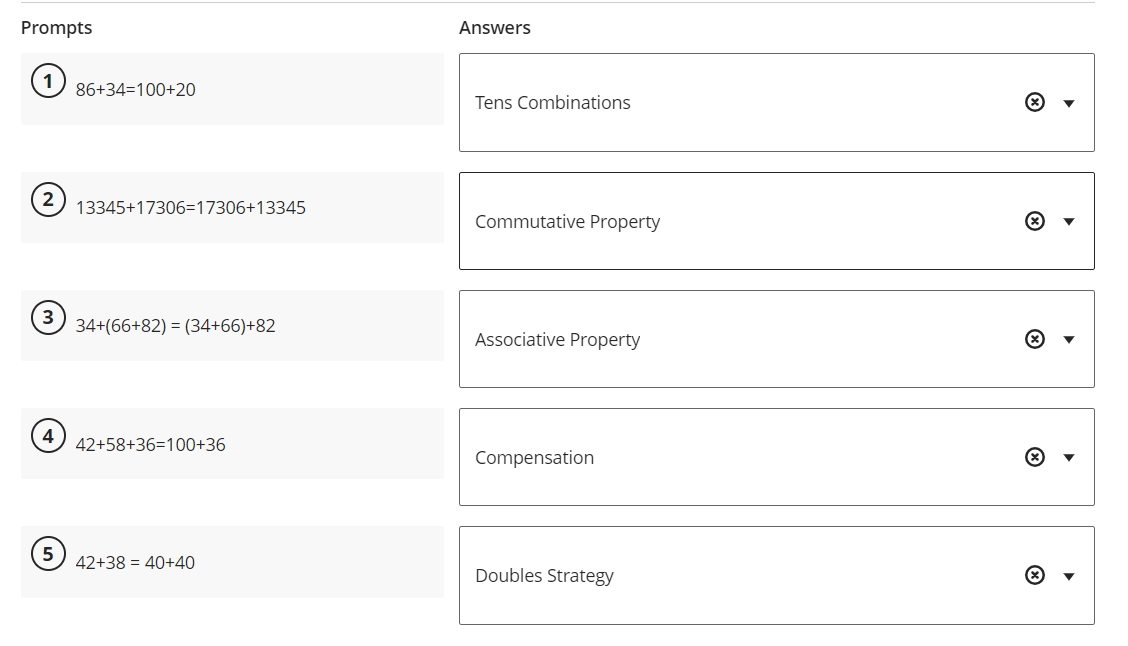Click the Tens Combinations answer text

(x=552, y=103)
